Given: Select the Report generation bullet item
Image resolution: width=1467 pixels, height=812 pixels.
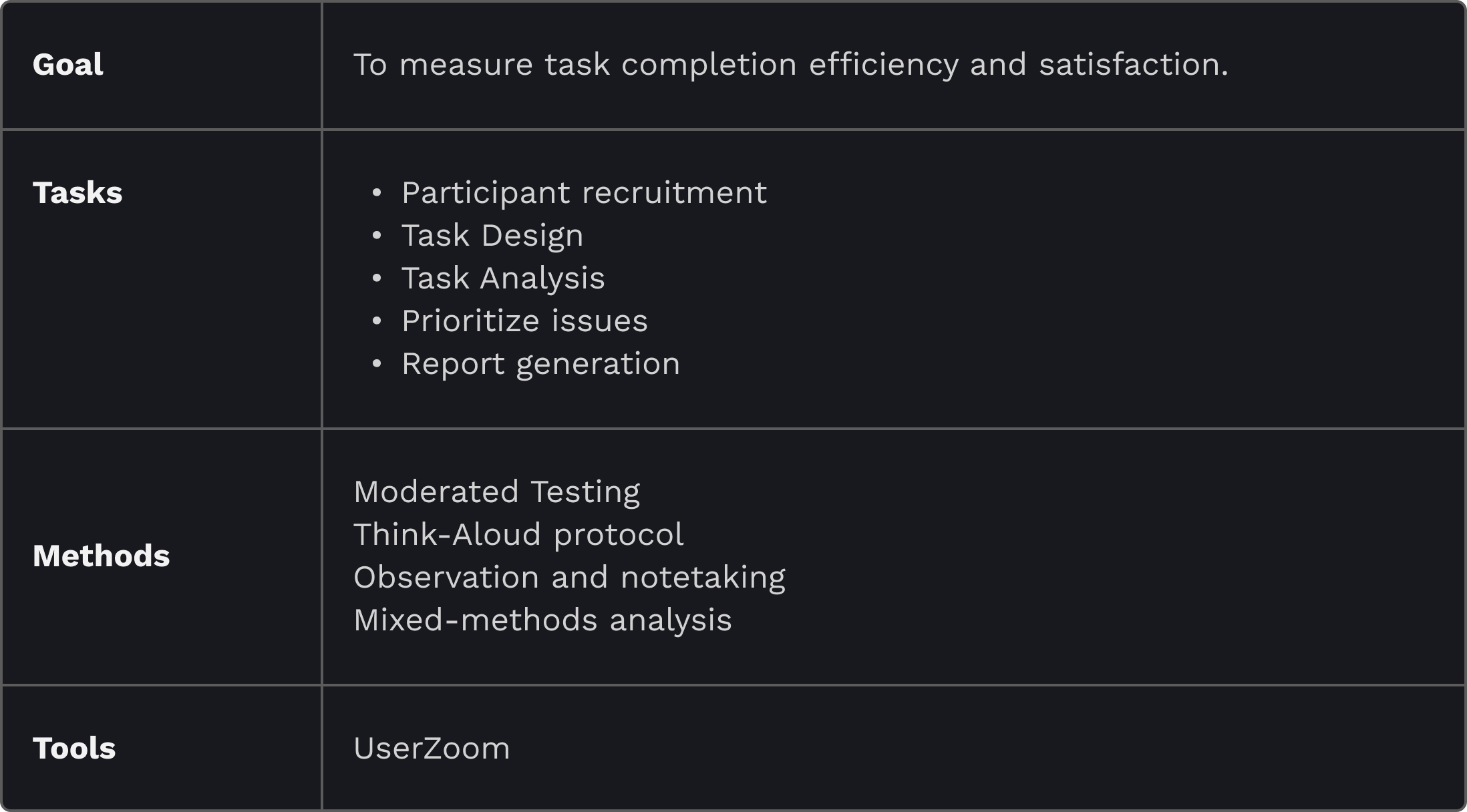Looking at the screenshot, I should point(540,364).
